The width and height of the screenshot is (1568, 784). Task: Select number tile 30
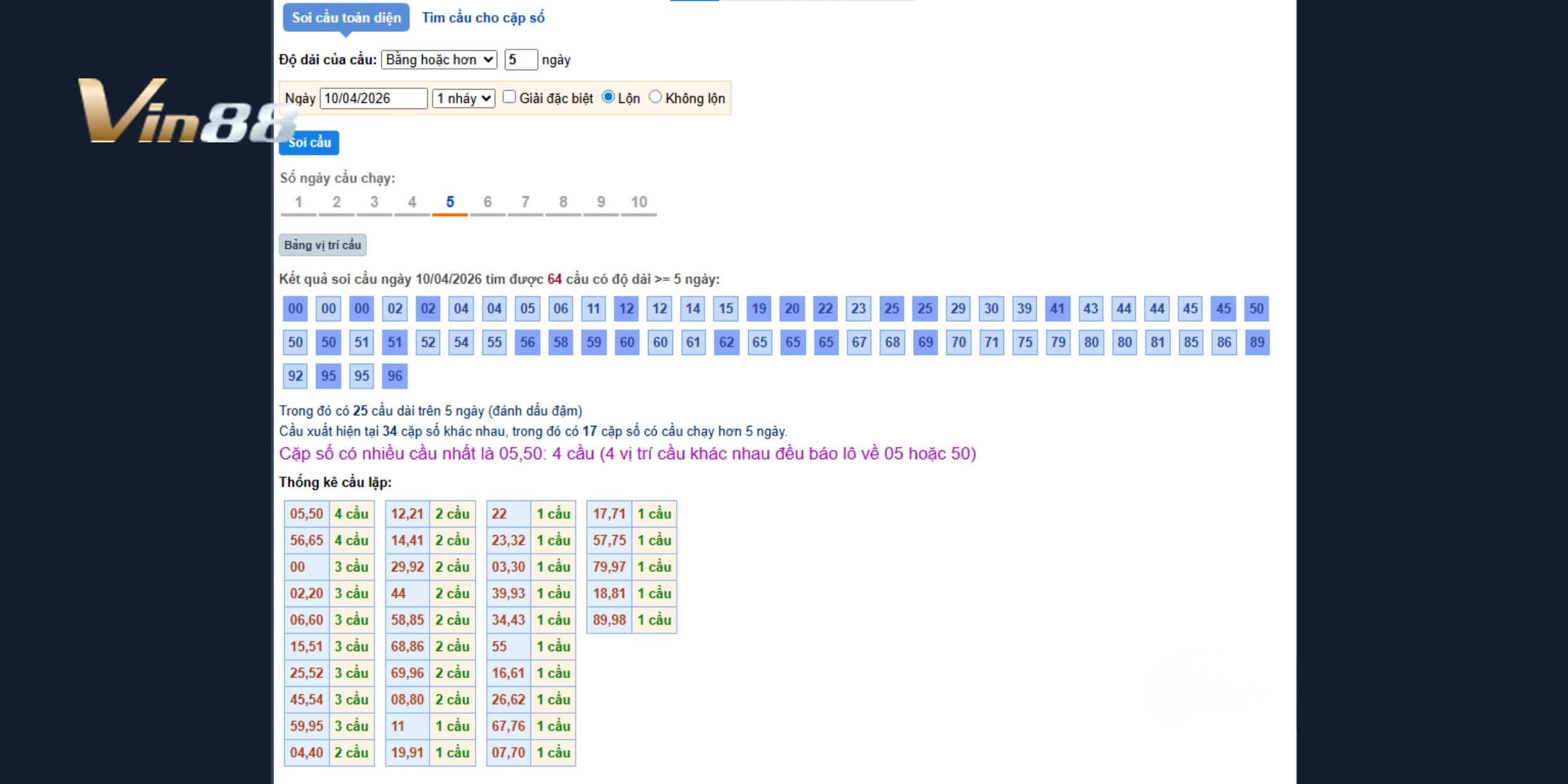click(x=991, y=309)
